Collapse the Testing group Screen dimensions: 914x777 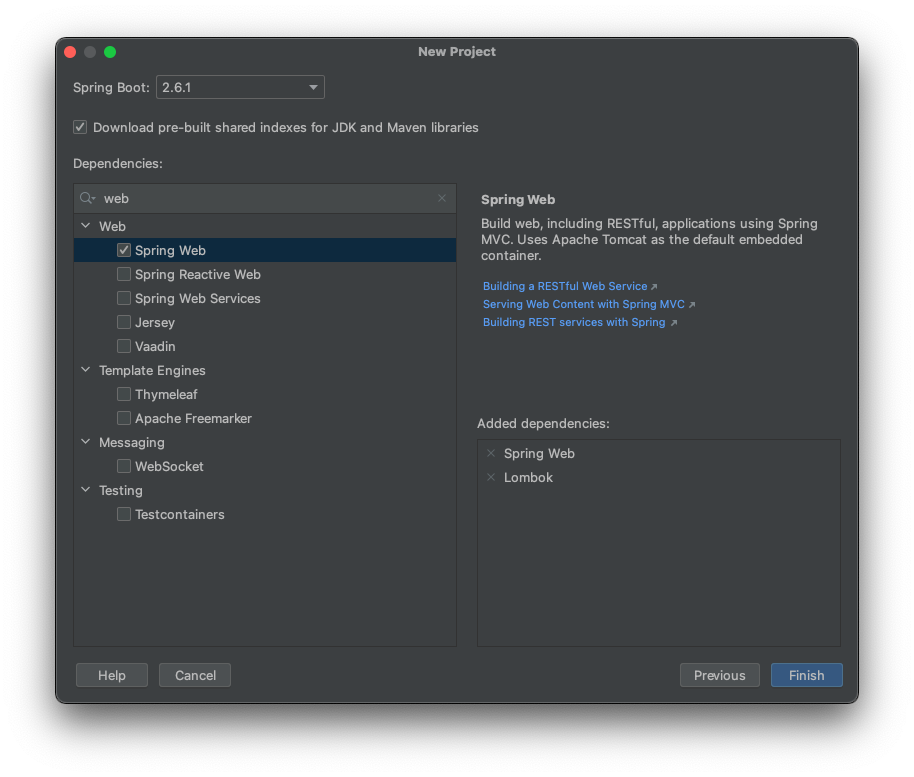[86, 490]
